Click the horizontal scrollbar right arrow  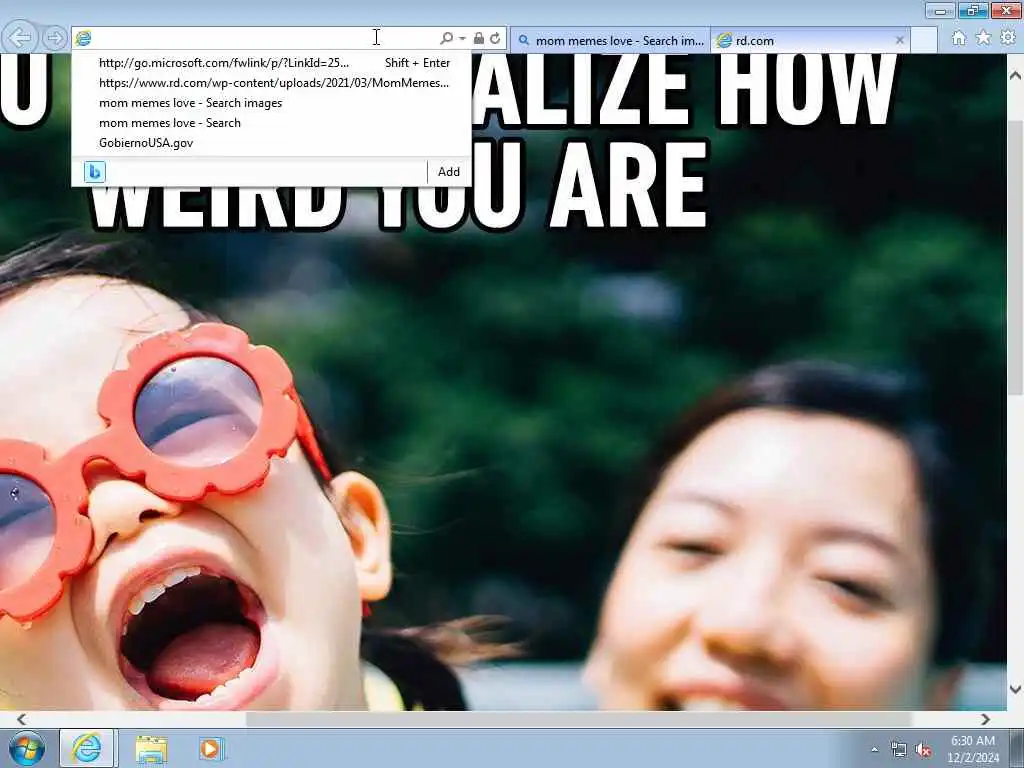pos(985,719)
